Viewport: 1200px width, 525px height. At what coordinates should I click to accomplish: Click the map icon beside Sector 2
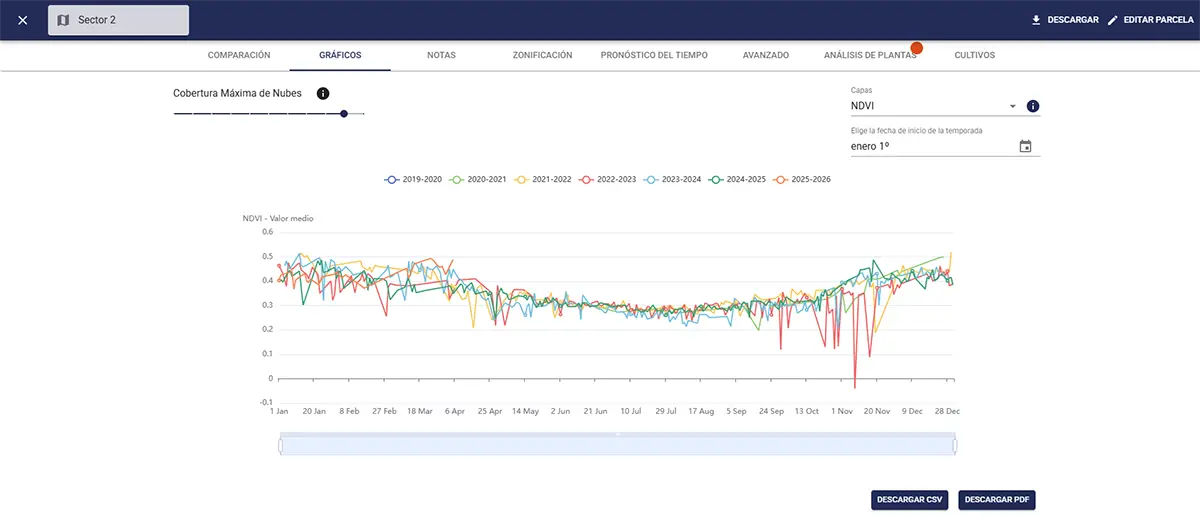[63, 20]
